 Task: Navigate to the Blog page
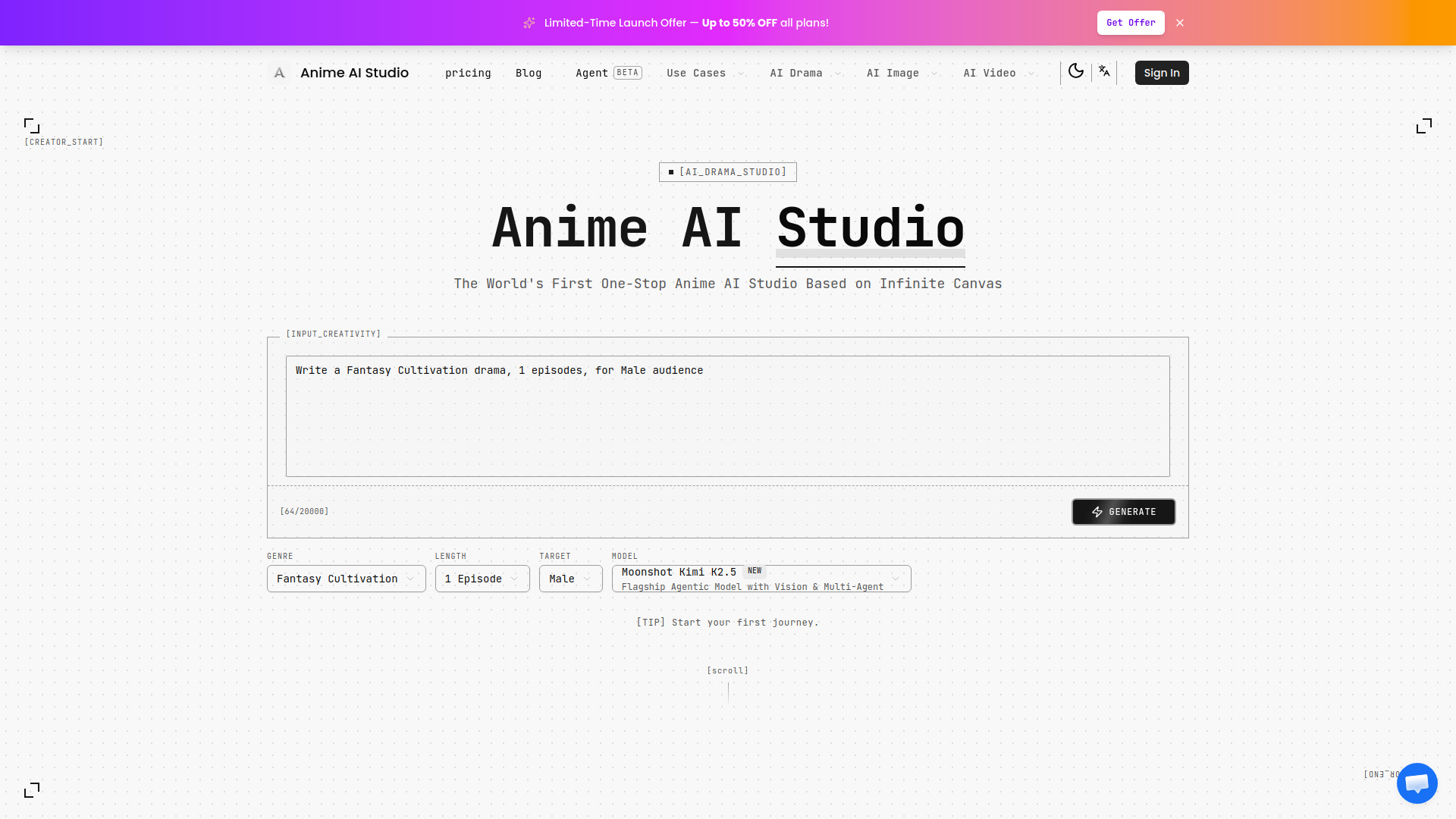pos(529,73)
